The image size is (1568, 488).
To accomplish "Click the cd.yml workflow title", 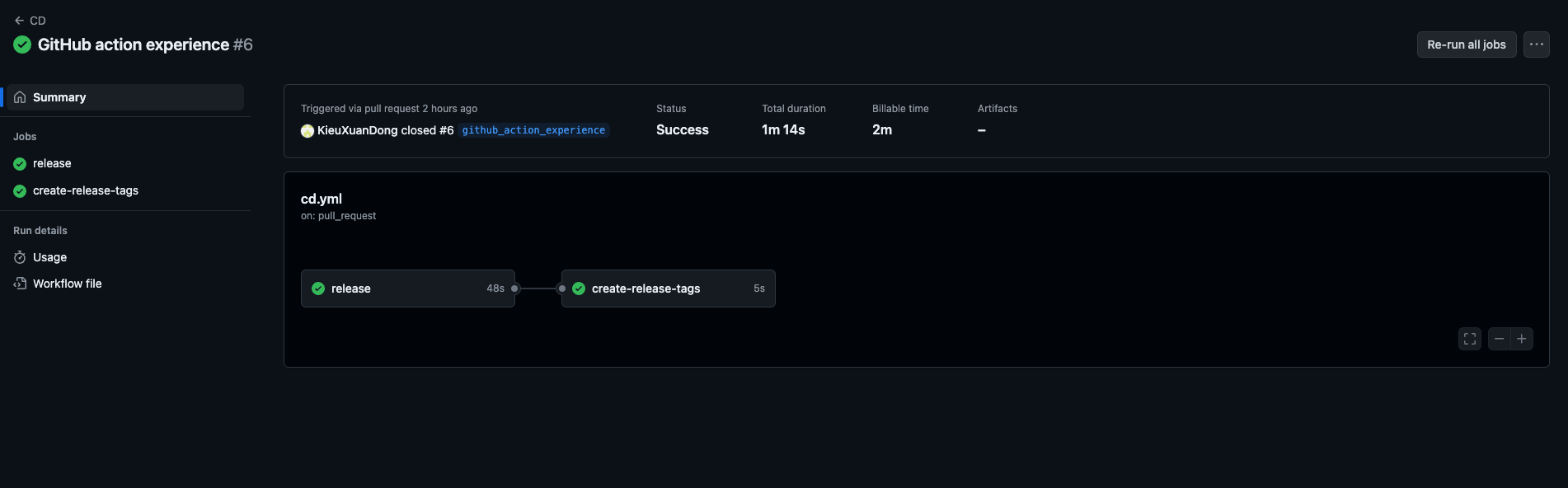I will click(x=322, y=199).
